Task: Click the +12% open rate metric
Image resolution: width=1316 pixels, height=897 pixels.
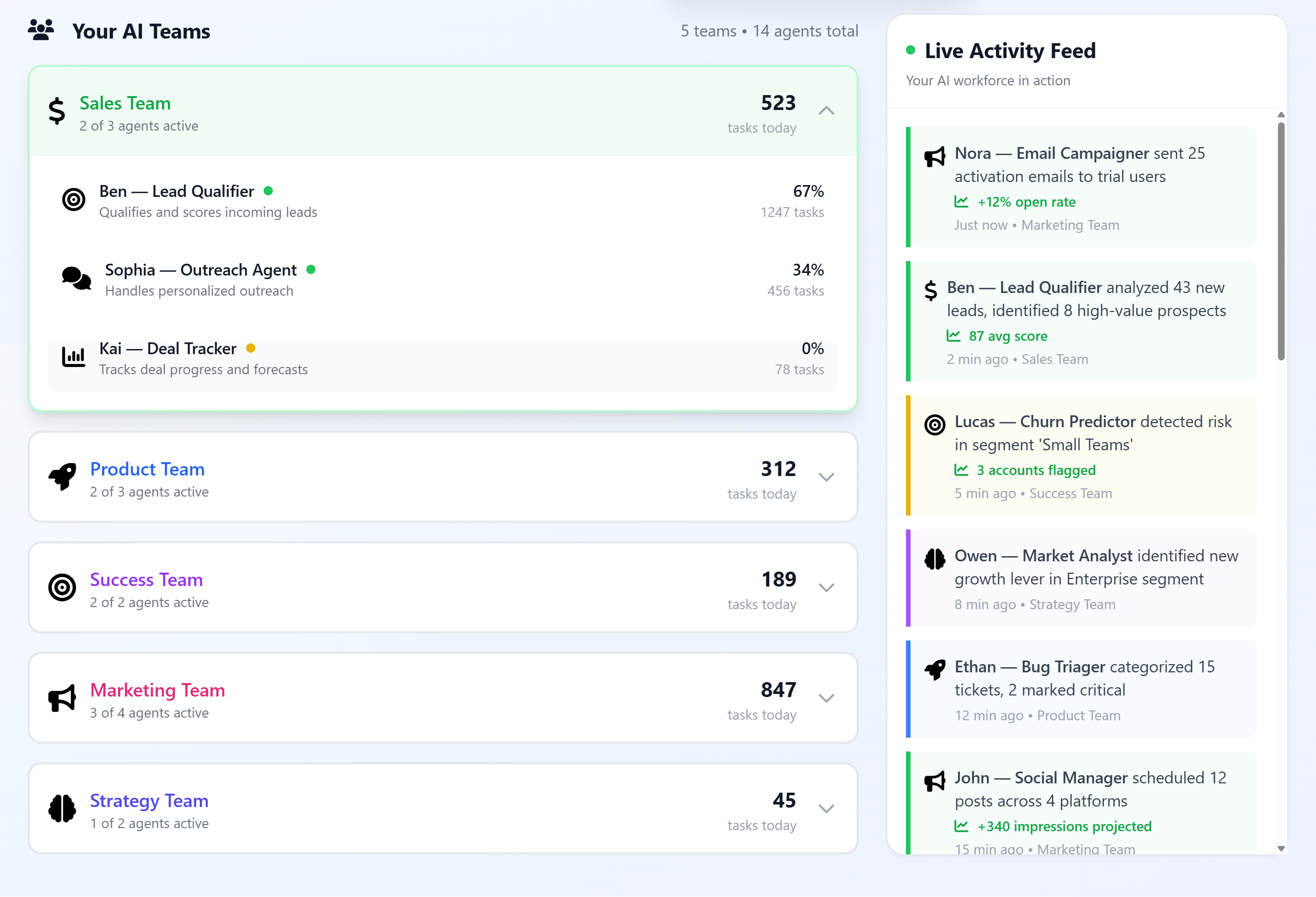Action: pyautogui.click(x=1026, y=202)
